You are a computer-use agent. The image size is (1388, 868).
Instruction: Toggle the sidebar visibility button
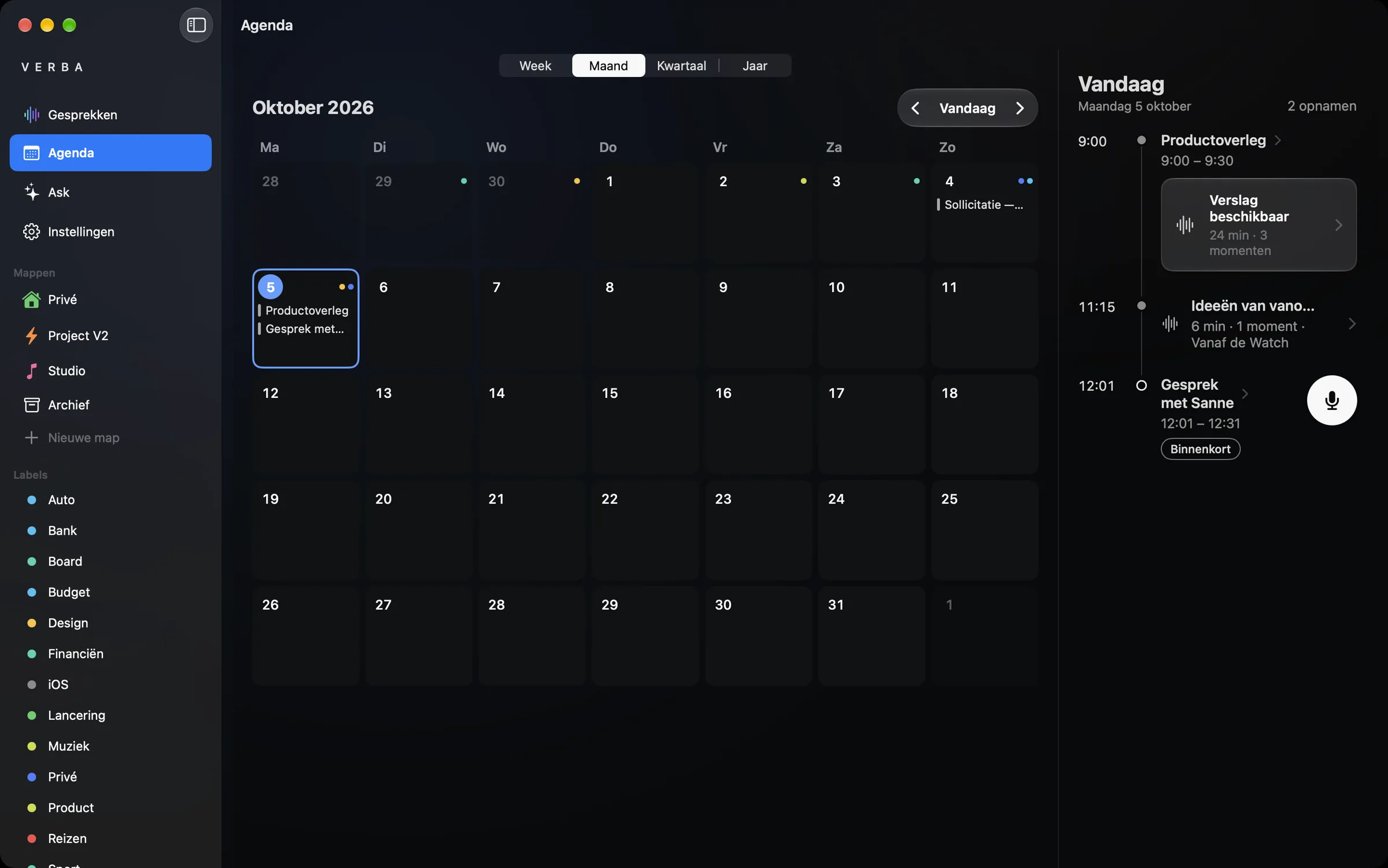click(196, 25)
